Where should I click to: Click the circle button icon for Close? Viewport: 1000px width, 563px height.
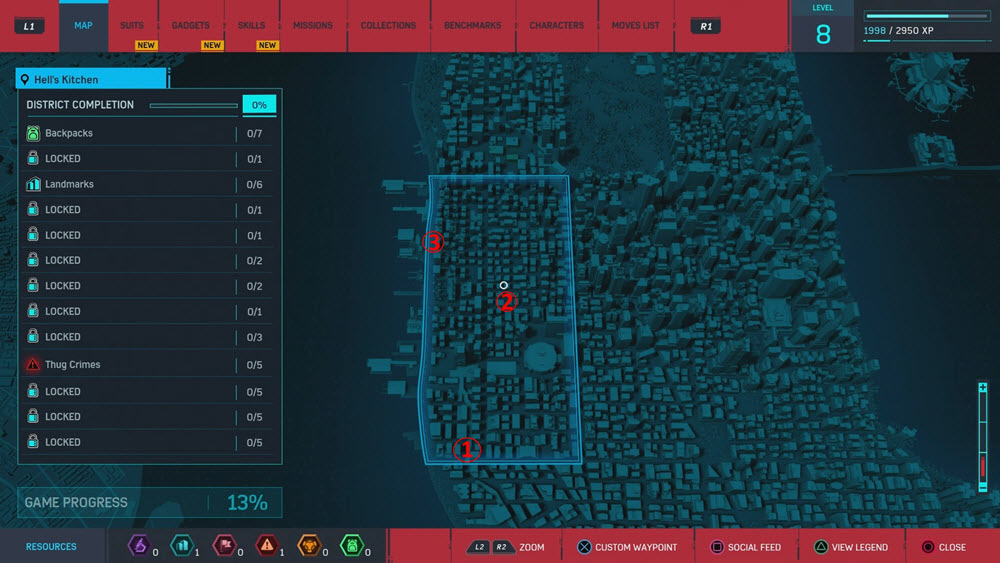928,547
